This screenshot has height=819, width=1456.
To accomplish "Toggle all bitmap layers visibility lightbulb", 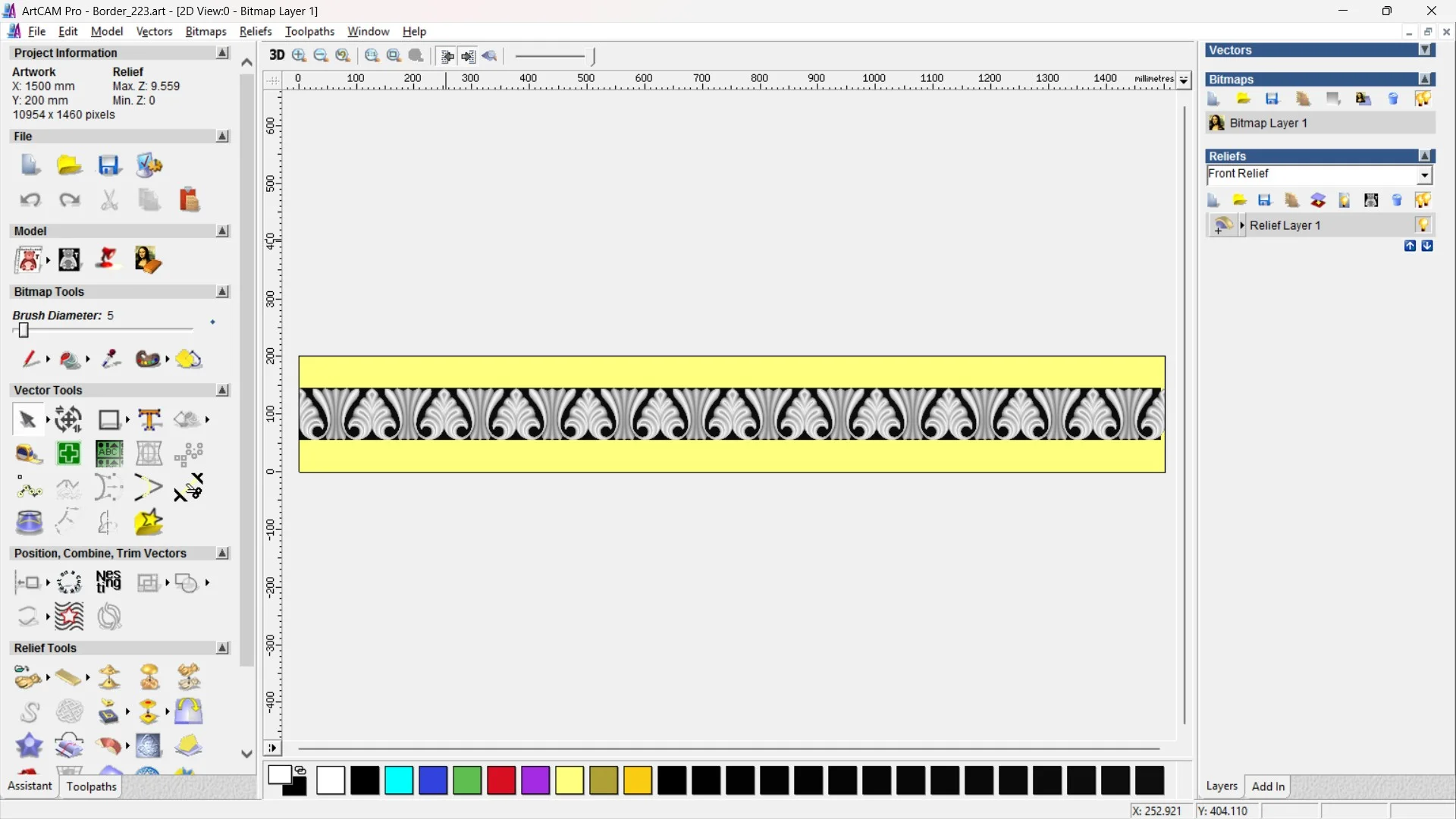I will (x=1423, y=99).
